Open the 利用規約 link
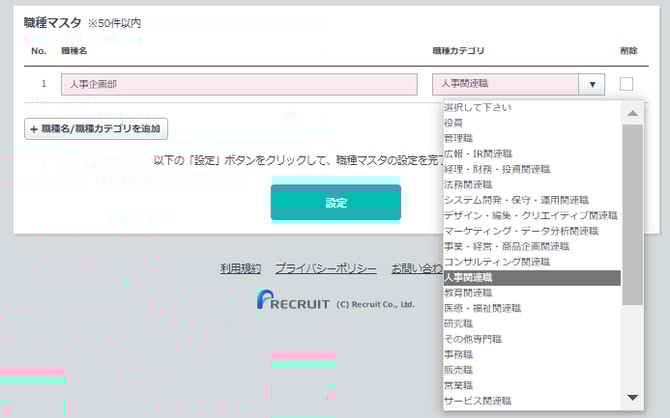 241,268
